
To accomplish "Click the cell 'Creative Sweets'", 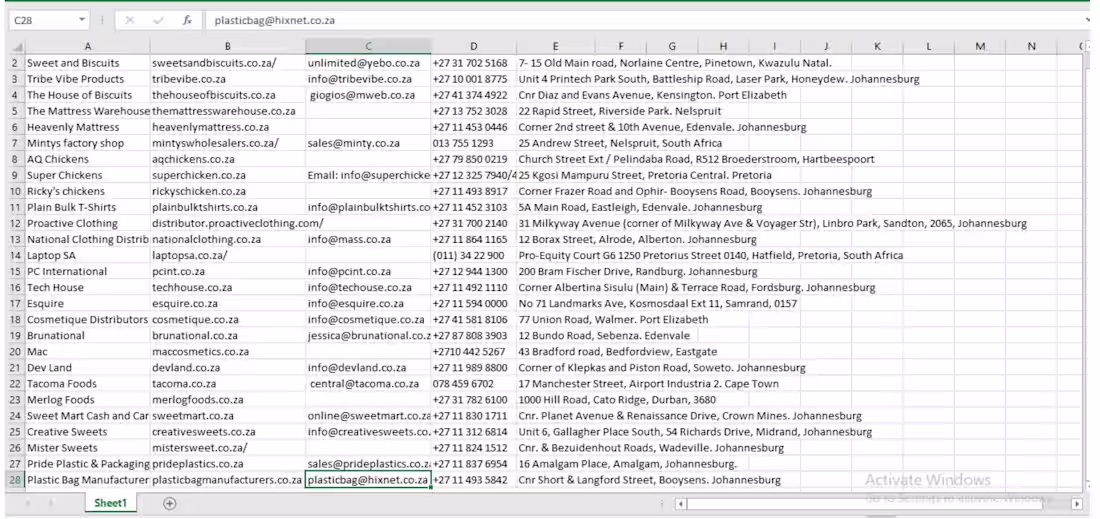I will [87, 431].
